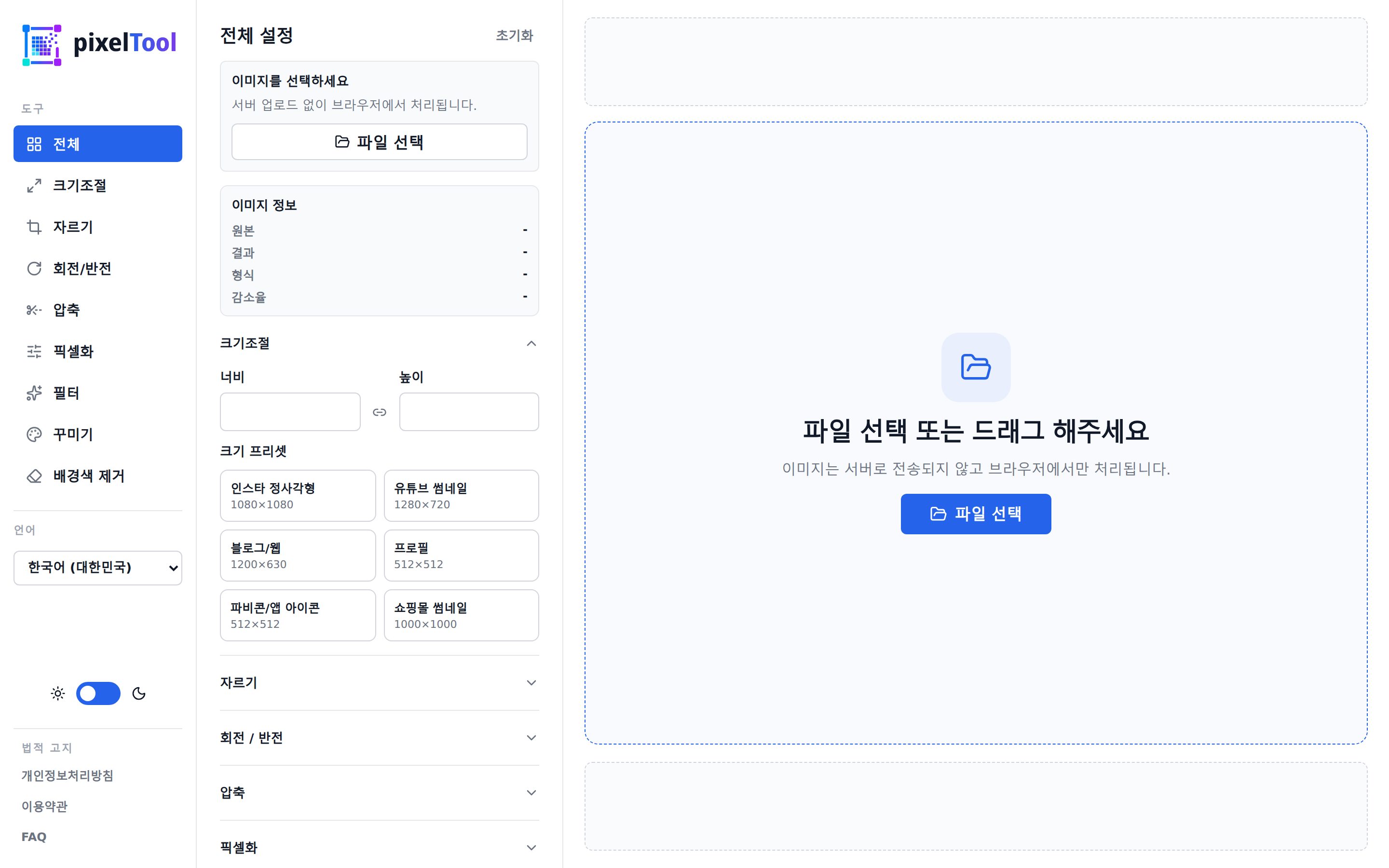Choose the 프로필 512×512 preset
Image resolution: width=1389 pixels, height=868 pixels.
[461, 556]
